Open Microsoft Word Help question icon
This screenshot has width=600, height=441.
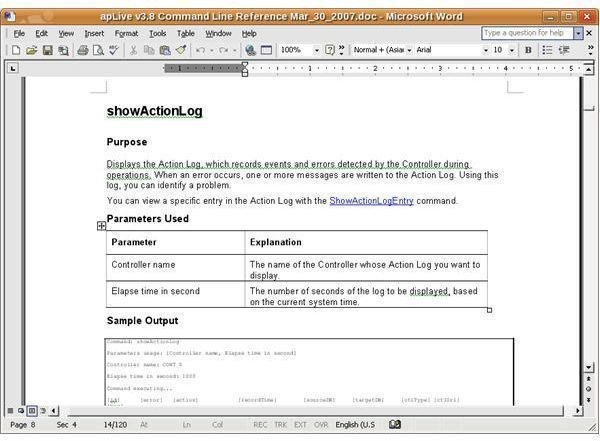click(x=329, y=50)
